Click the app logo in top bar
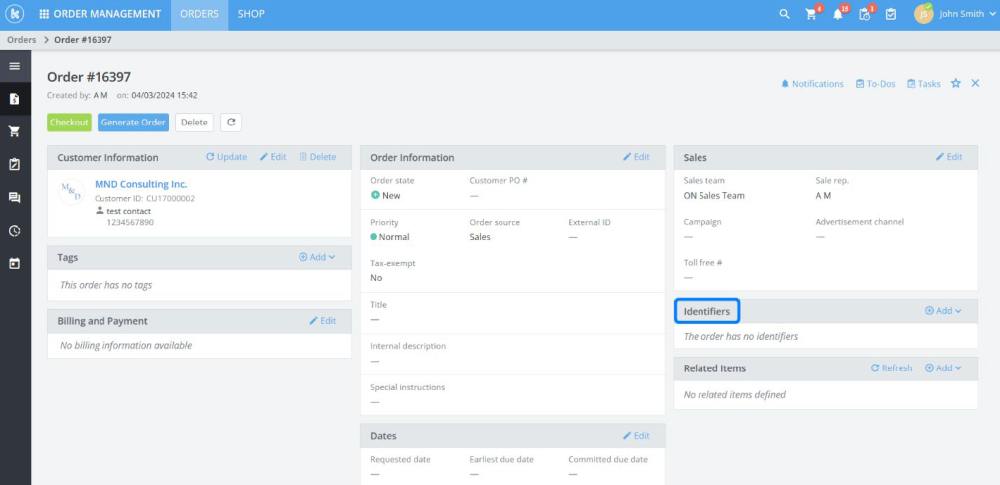The width and height of the screenshot is (1000, 485). (x=15, y=14)
